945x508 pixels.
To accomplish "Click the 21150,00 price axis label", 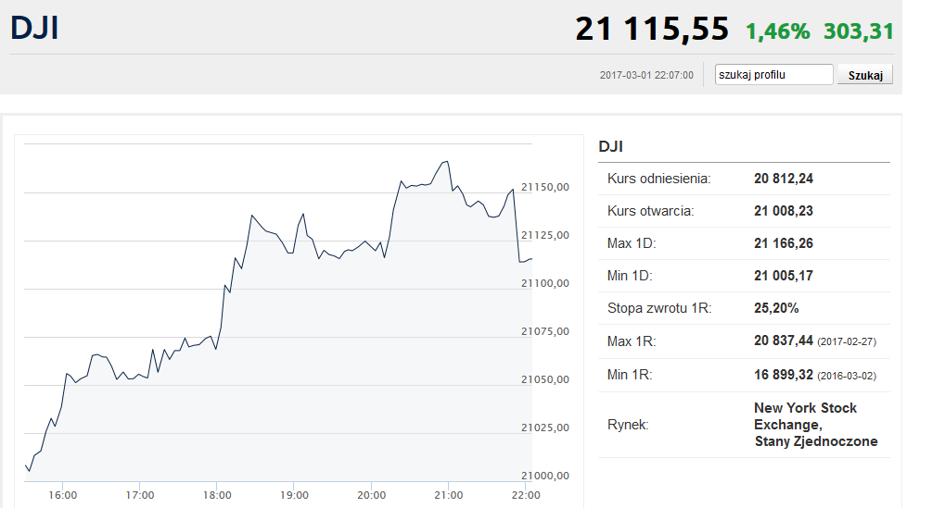I will (x=544, y=187).
